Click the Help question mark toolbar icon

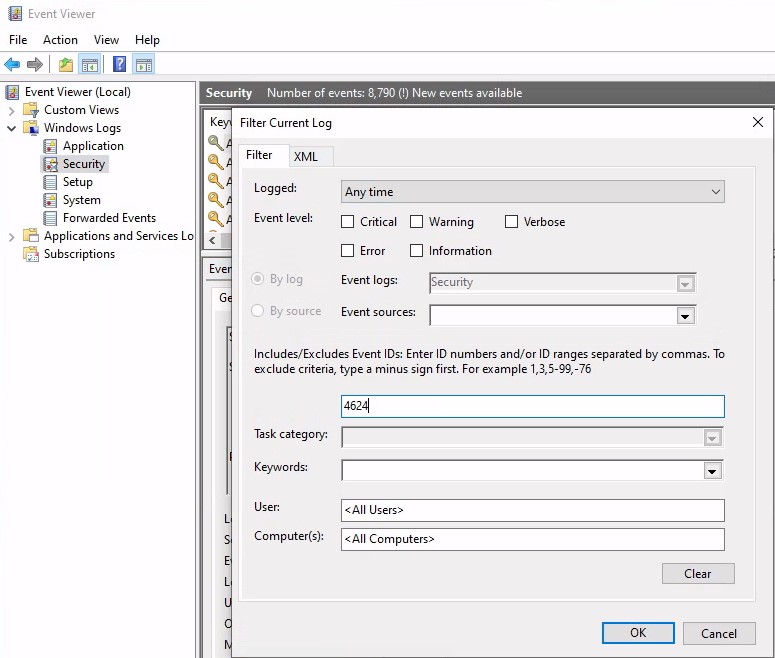(119, 64)
